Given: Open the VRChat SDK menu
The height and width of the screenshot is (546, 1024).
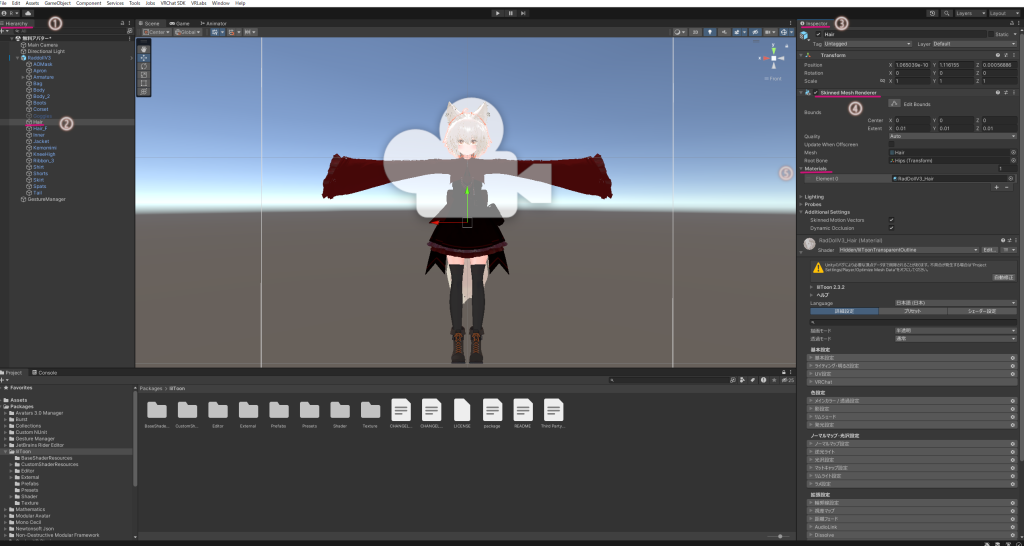Looking at the screenshot, I should click(174, 3).
